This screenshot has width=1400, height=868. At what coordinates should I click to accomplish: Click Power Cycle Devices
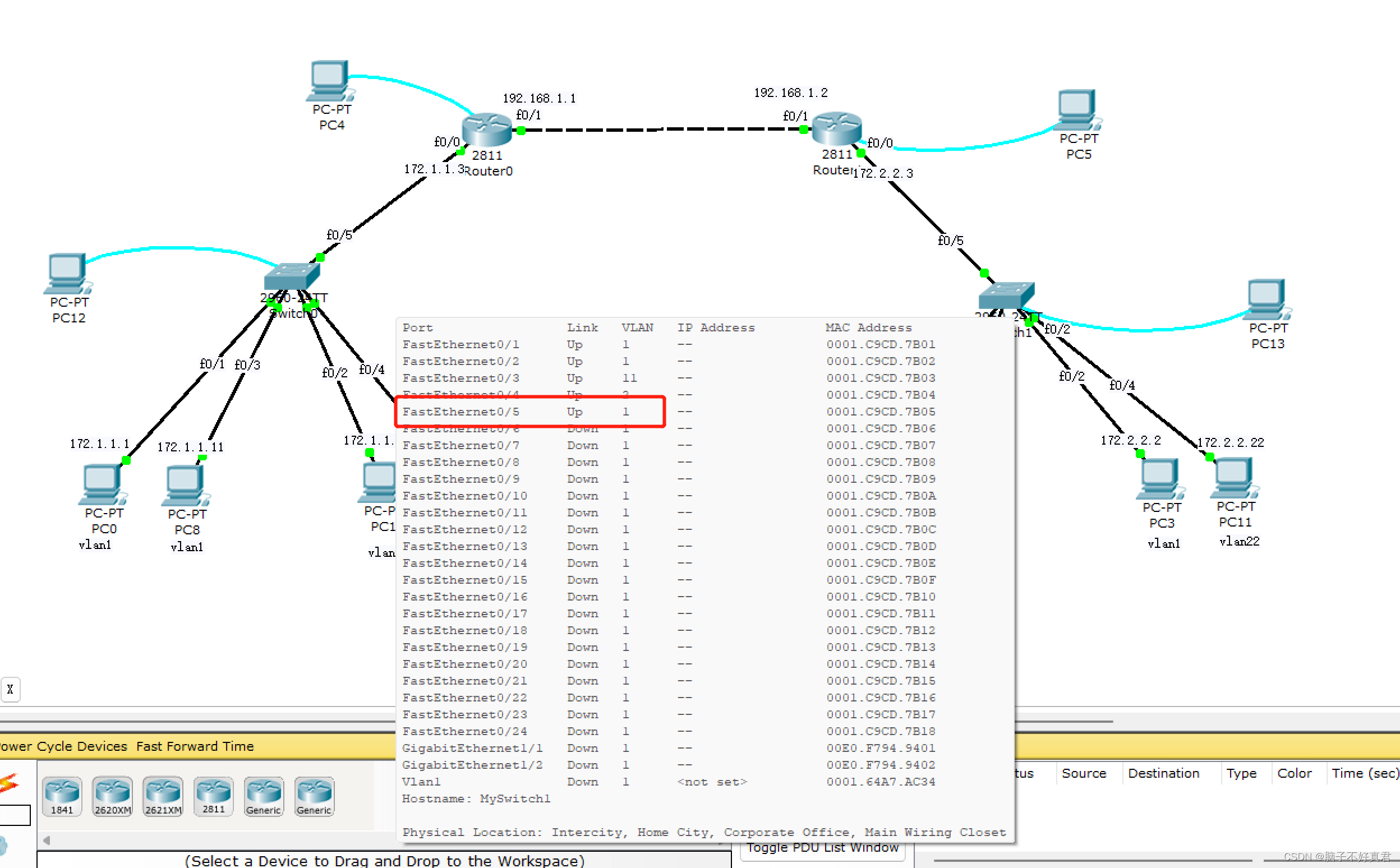point(63,746)
